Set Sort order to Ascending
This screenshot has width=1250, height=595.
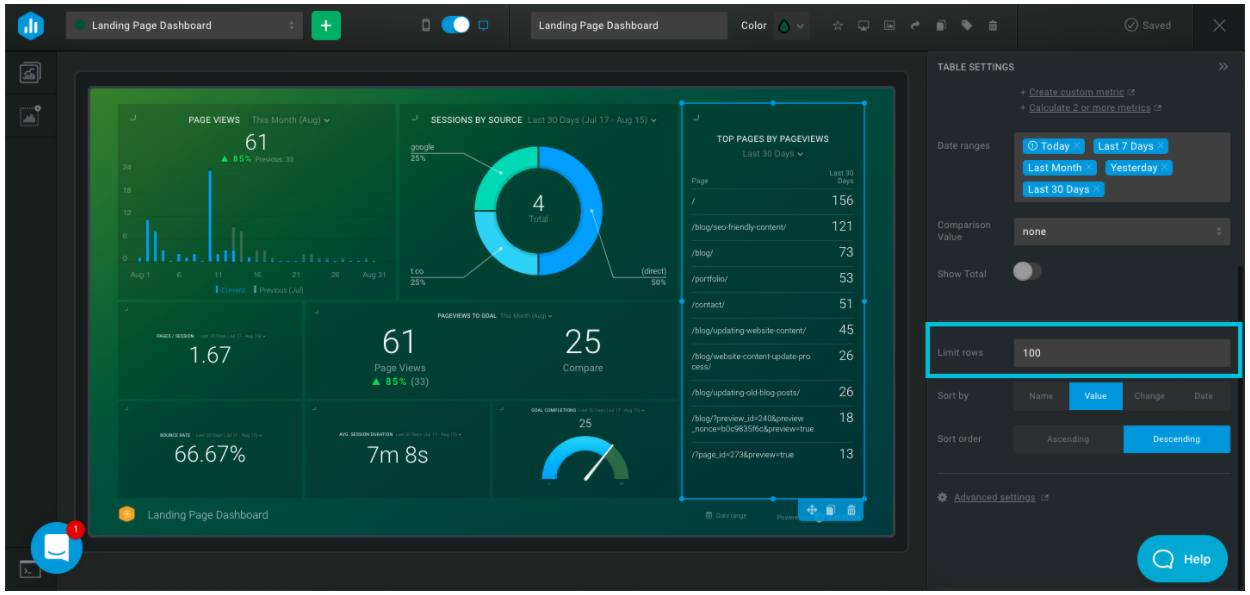[x=1068, y=439]
